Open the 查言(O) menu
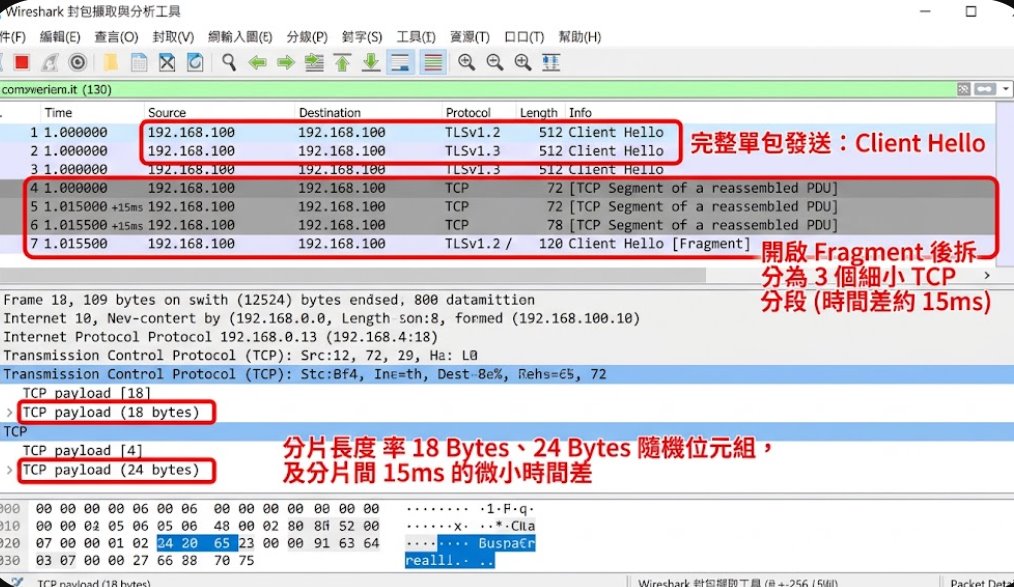The width and height of the screenshot is (1014, 587). pyautogui.click(x=116, y=37)
